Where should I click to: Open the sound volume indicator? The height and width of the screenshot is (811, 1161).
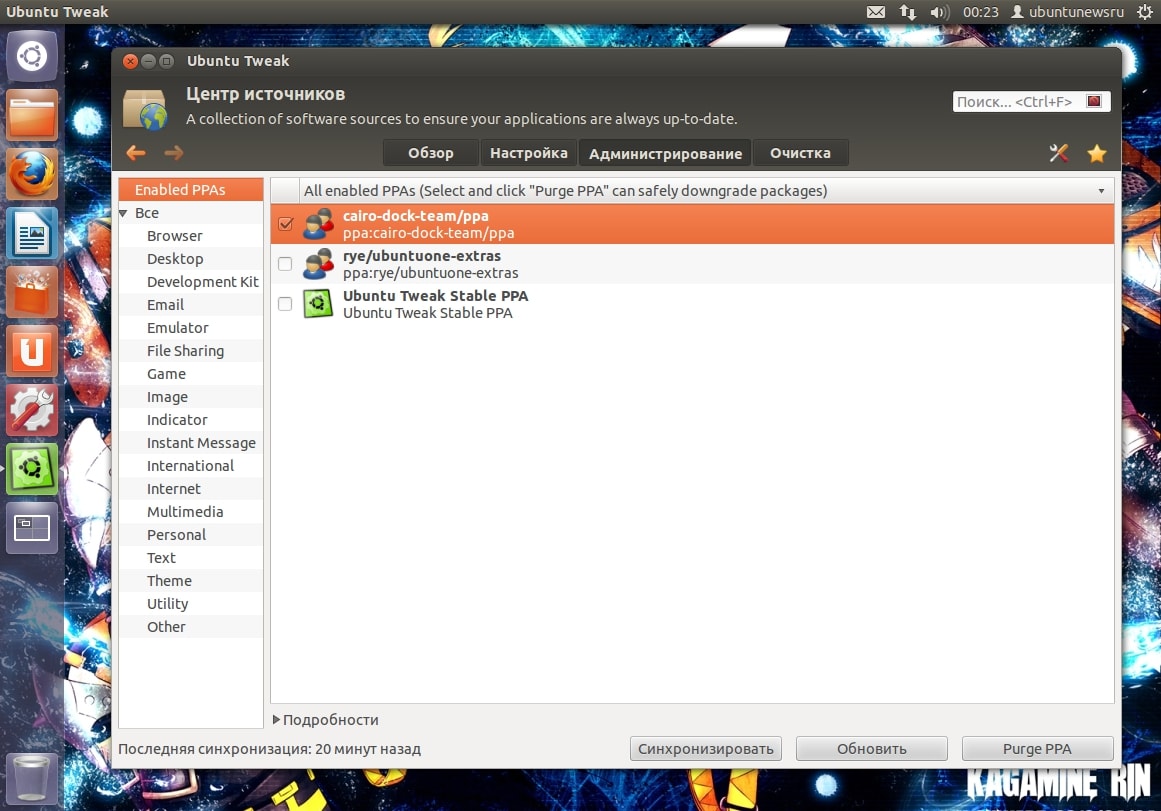coord(940,12)
